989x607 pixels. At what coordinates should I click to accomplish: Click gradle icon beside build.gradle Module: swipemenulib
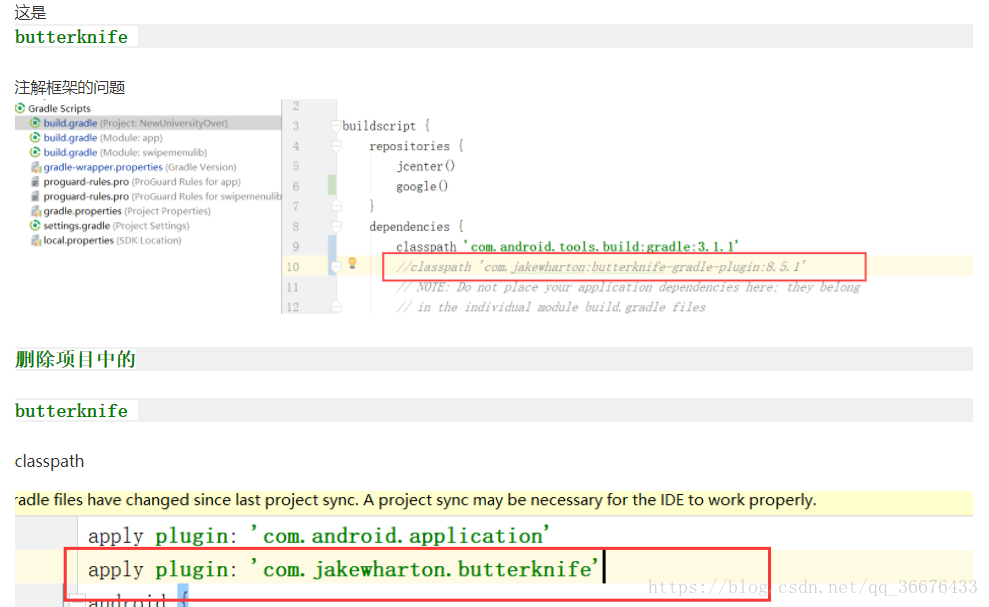point(35,152)
